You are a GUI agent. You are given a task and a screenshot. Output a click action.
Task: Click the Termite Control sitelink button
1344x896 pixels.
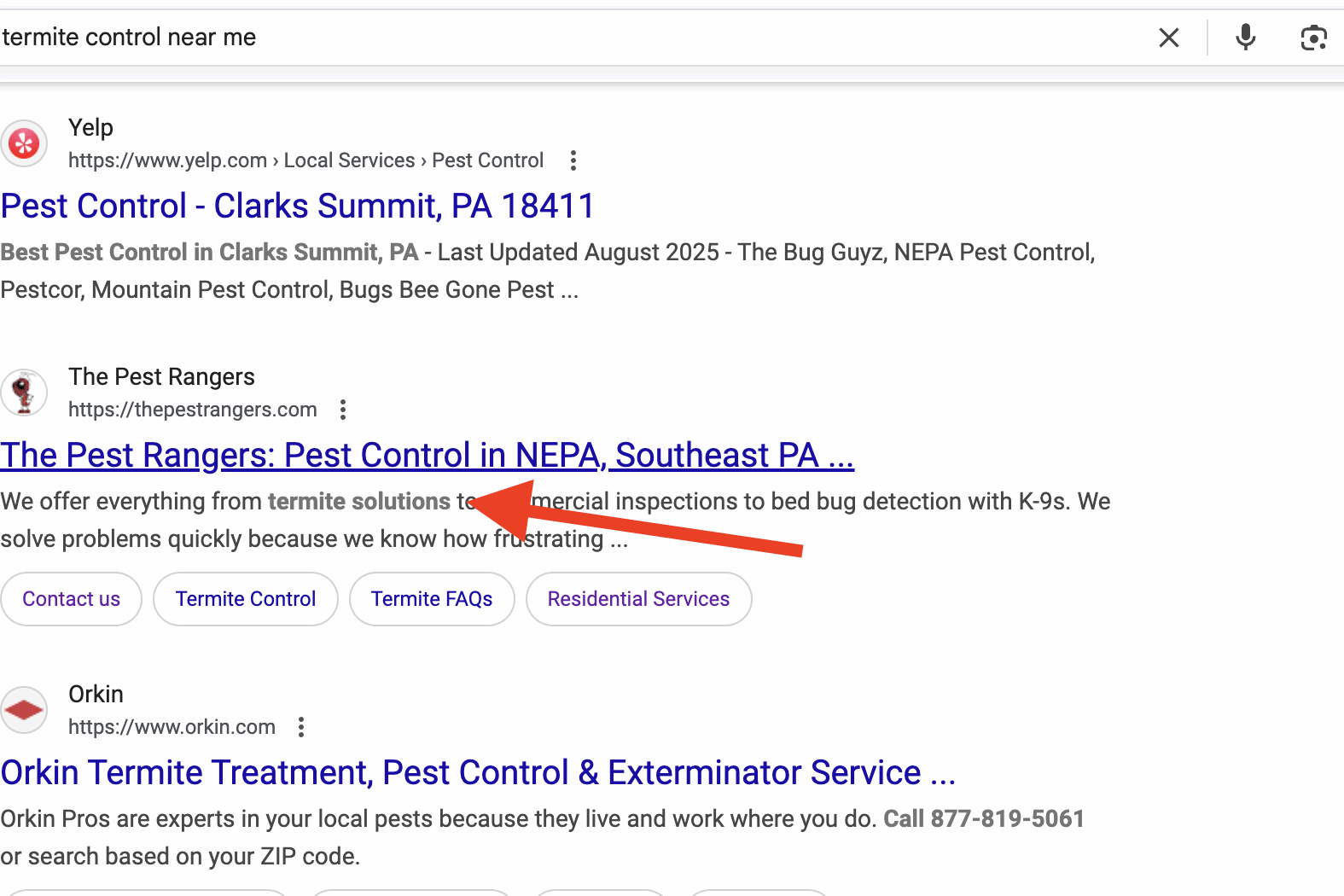pos(246,599)
